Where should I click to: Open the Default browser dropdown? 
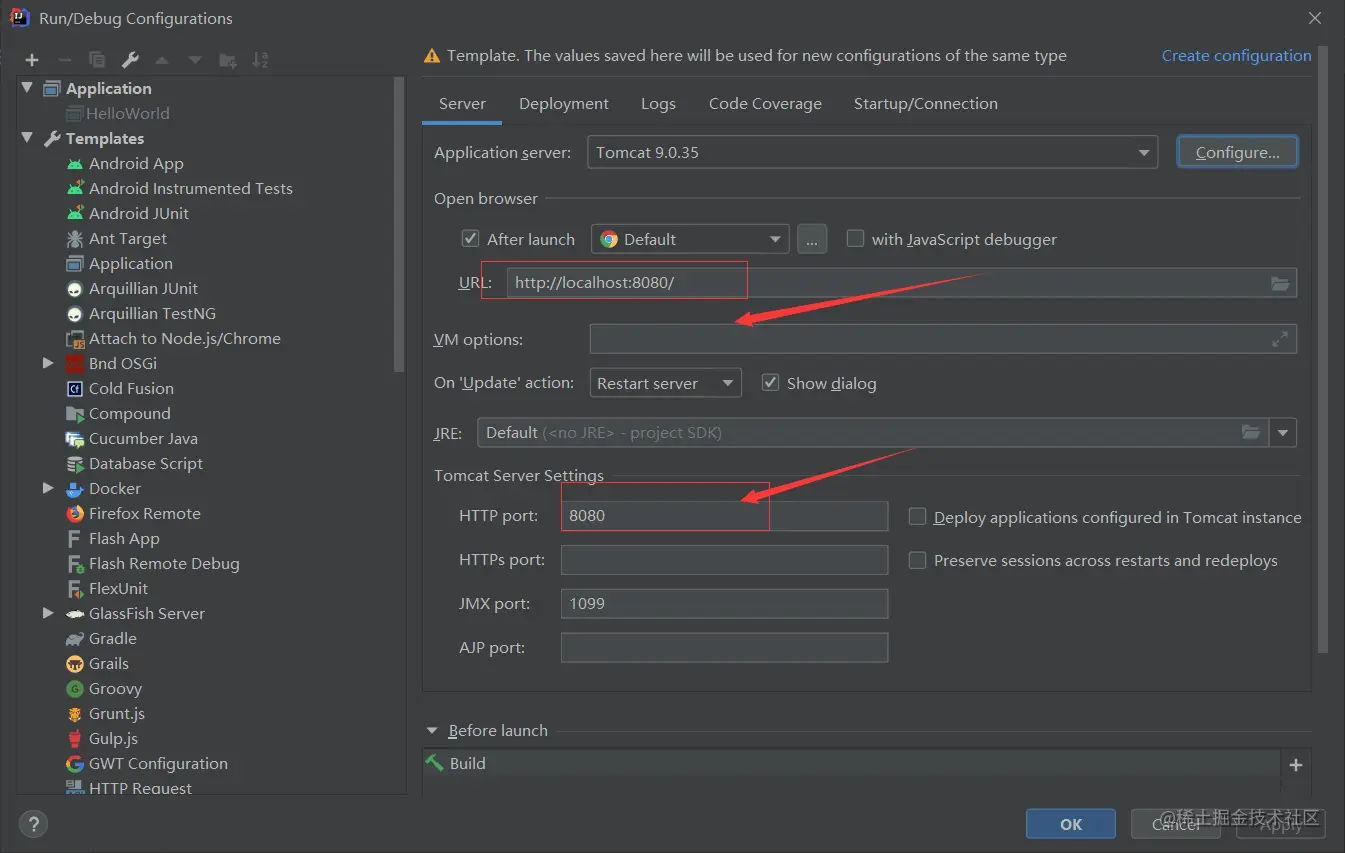click(x=690, y=239)
